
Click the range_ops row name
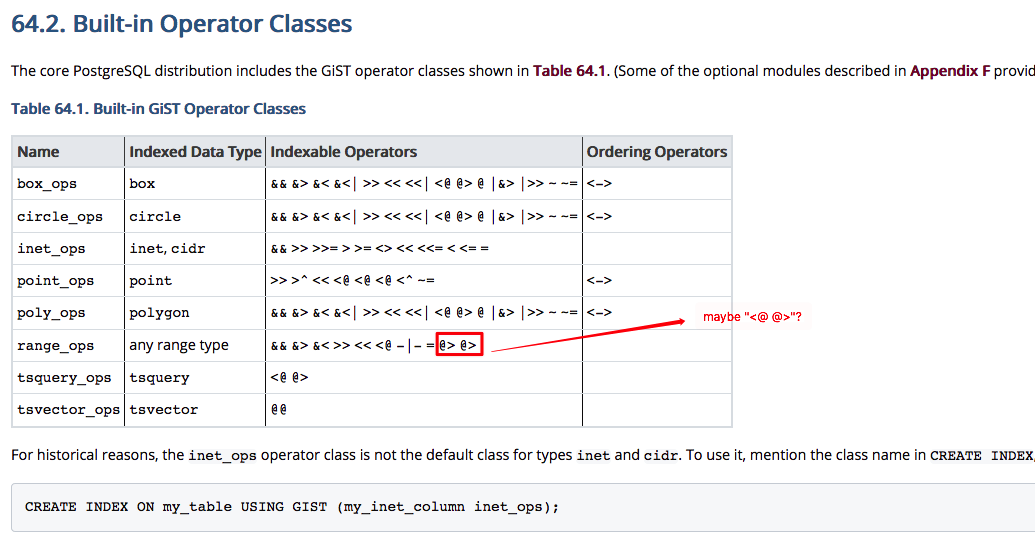coord(55,346)
